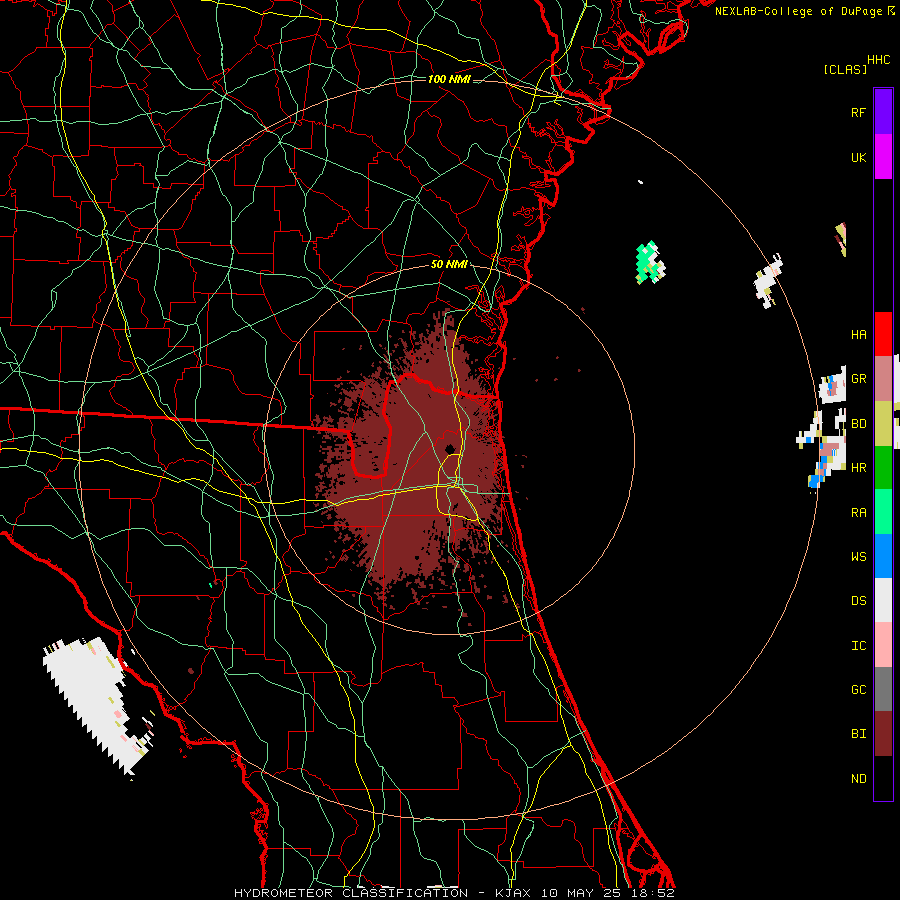Click the BI brown legend swatch
The height and width of the screenshot is (900, 900).
pos(883,734)
